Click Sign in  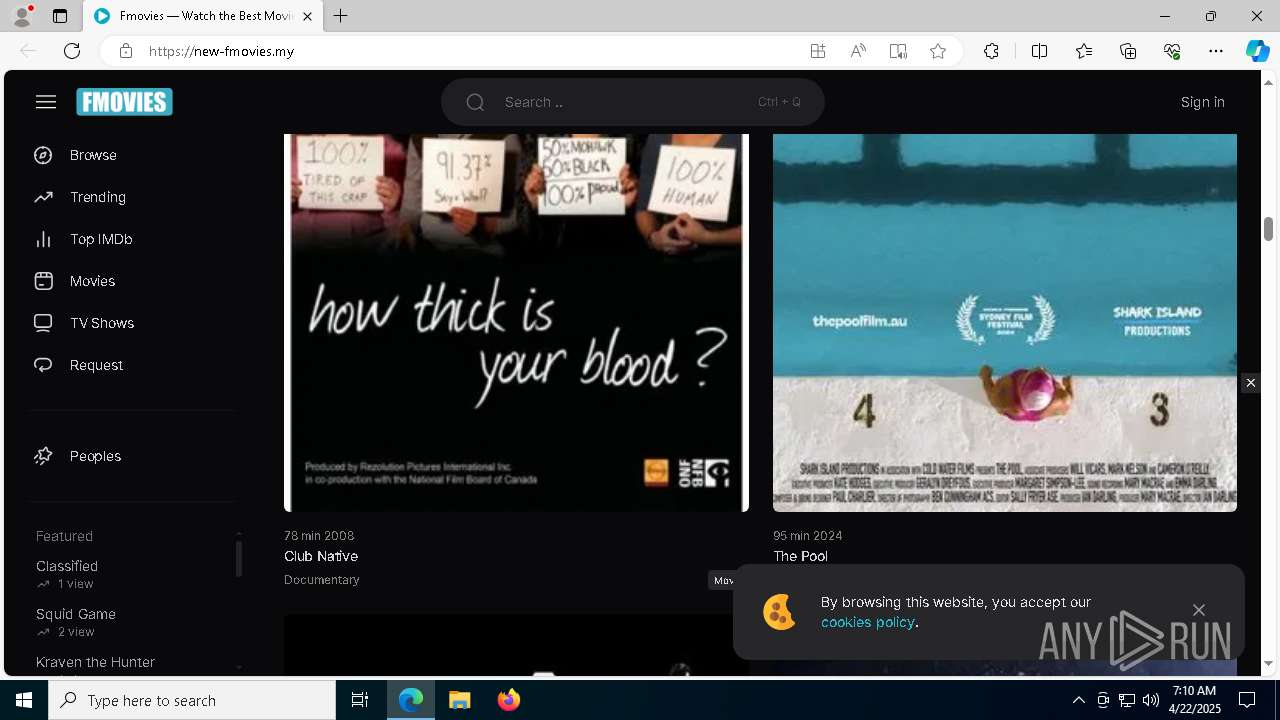click(x=1202, y=102)
